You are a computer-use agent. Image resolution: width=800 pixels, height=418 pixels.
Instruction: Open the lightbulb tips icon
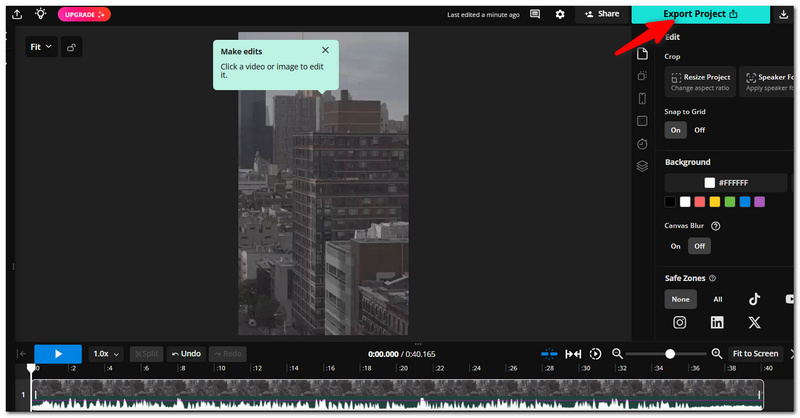point(40,14)
